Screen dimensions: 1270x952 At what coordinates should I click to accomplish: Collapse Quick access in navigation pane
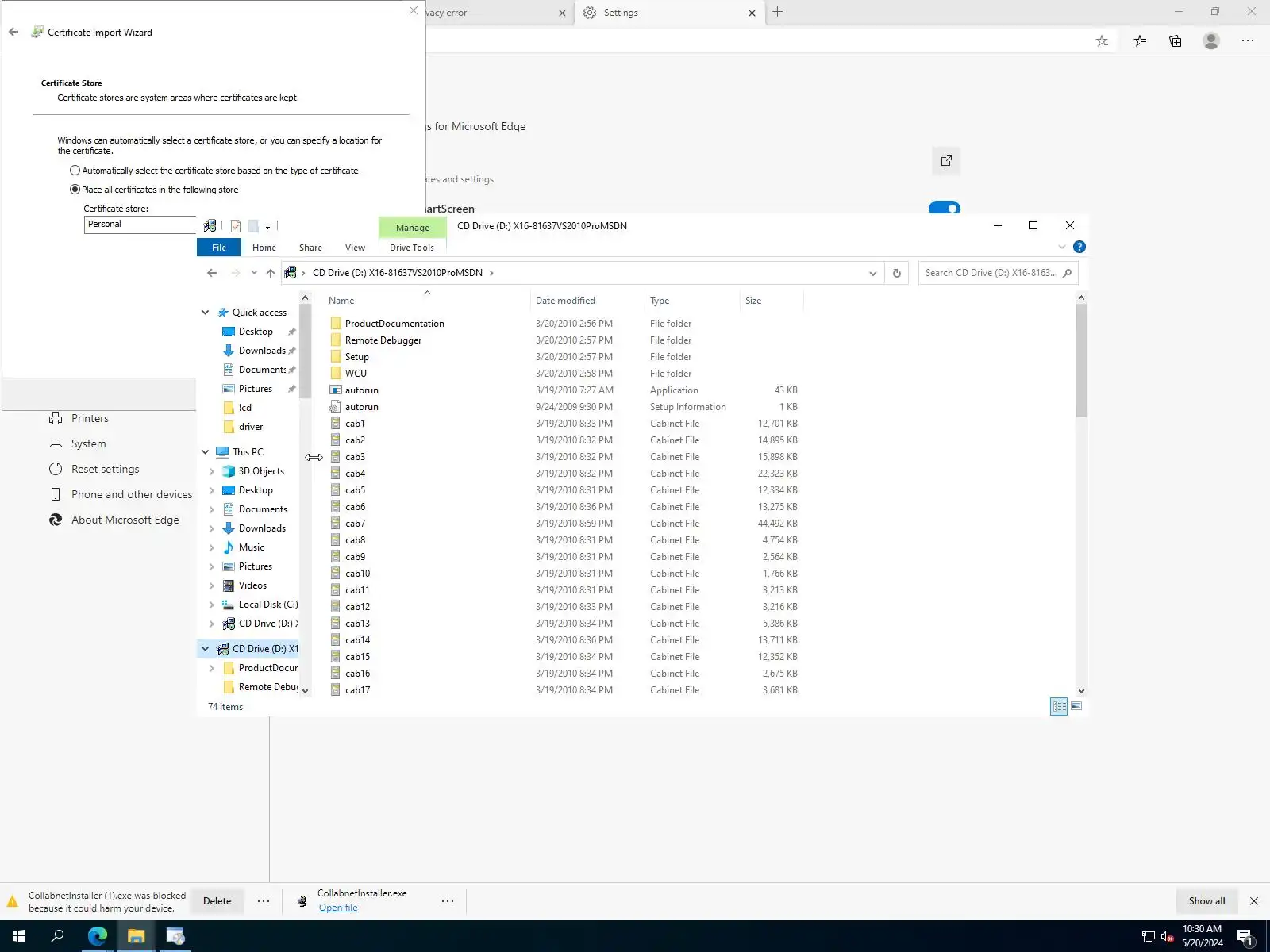206,313
